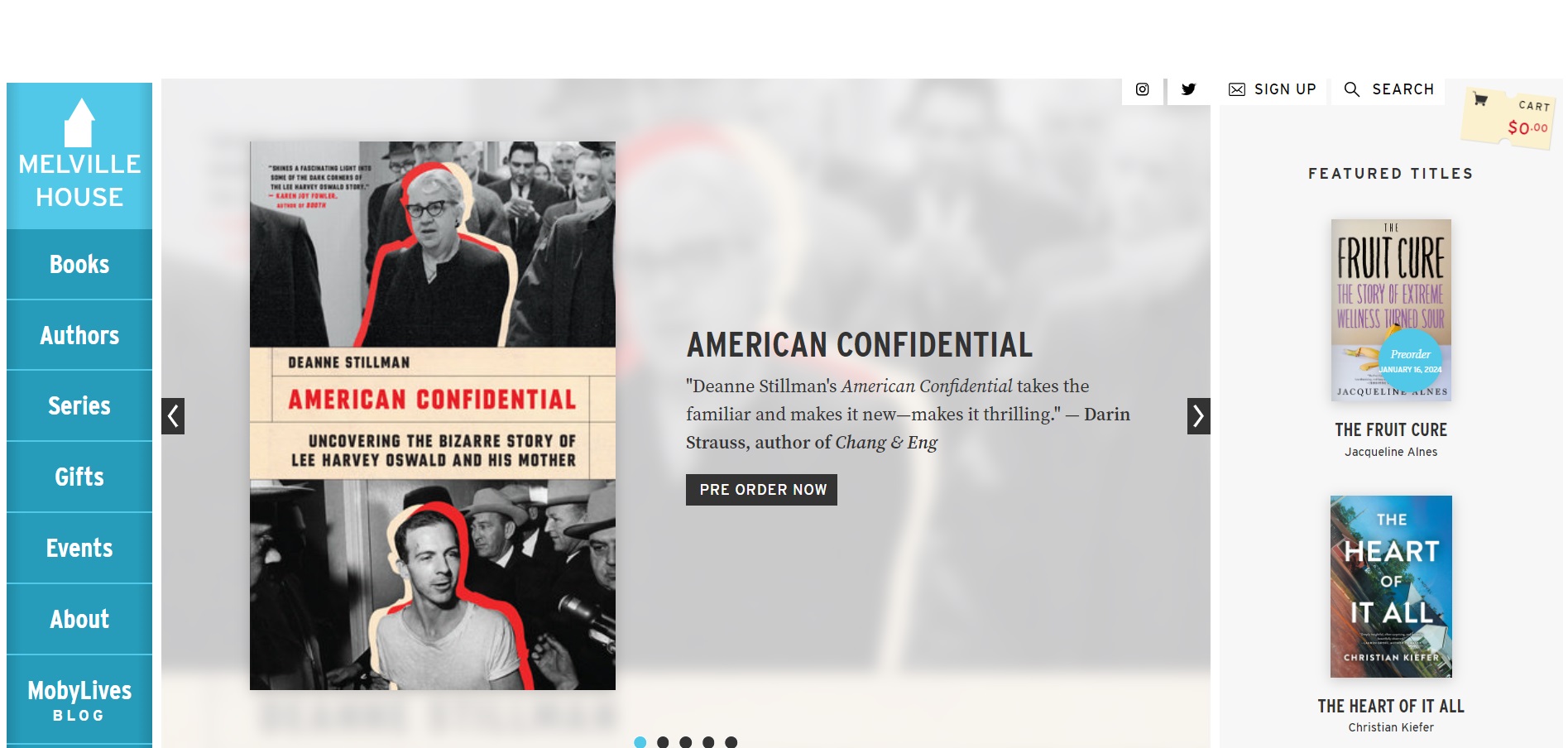This screenshot has width=1568, height=748.
Task: Open the Series sidebar section
Action: 79,405
